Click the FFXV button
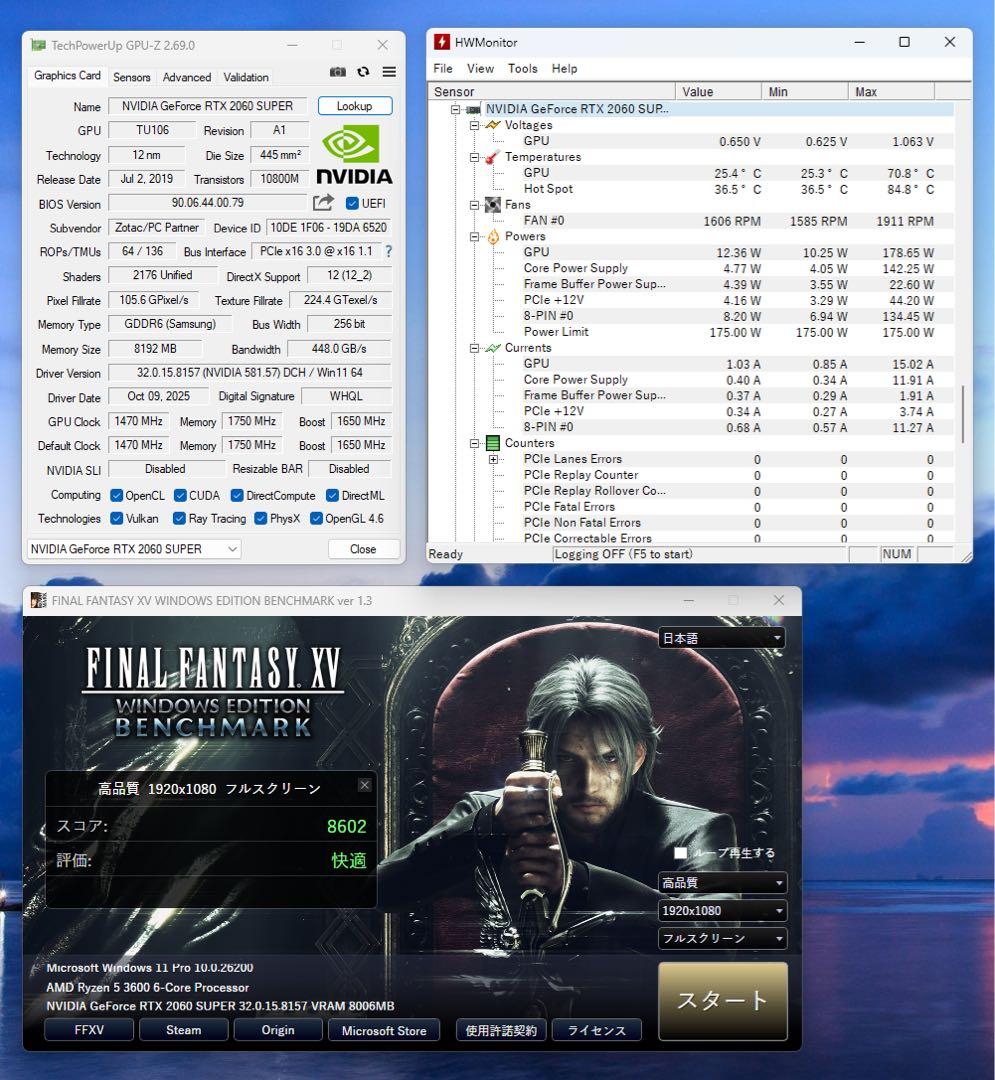Image resolution: width=995 pixels, height=1080 pixels. (89, 1030)
